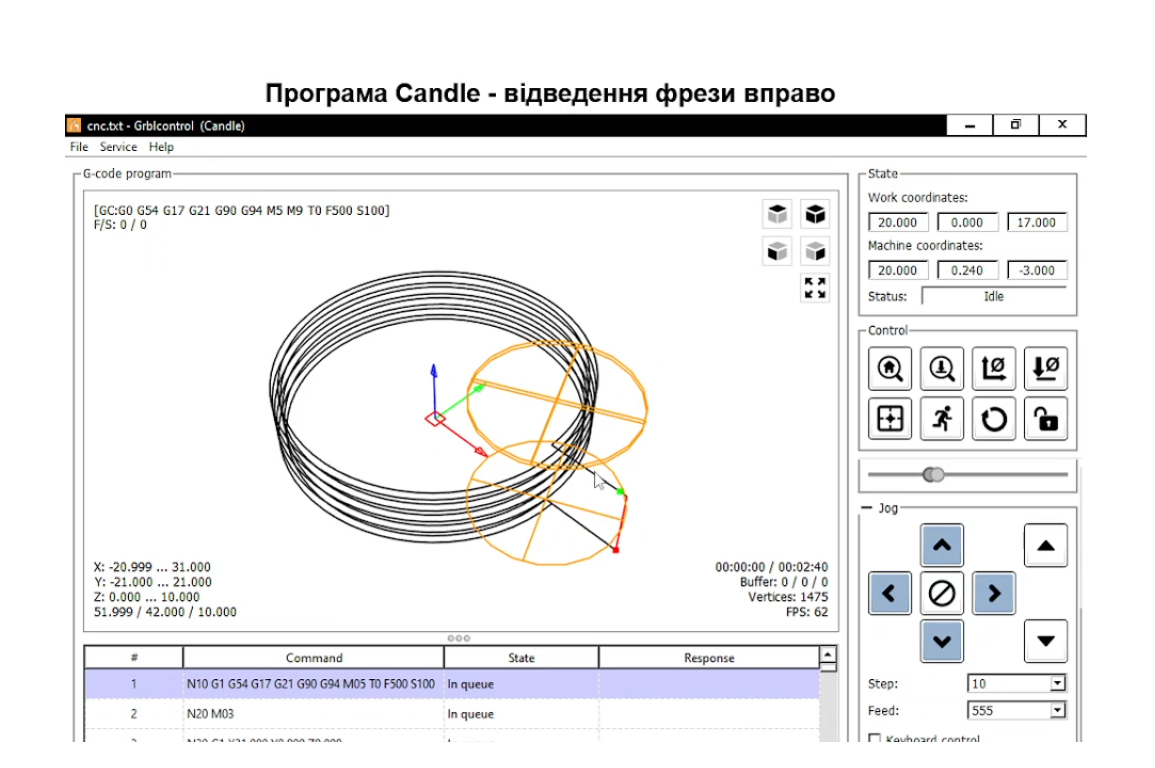The width and height of the screenshot is (1155, 768).
Task: Open the Feed value dropdown
Action: pyautogui.click(x=1057, y=711)
